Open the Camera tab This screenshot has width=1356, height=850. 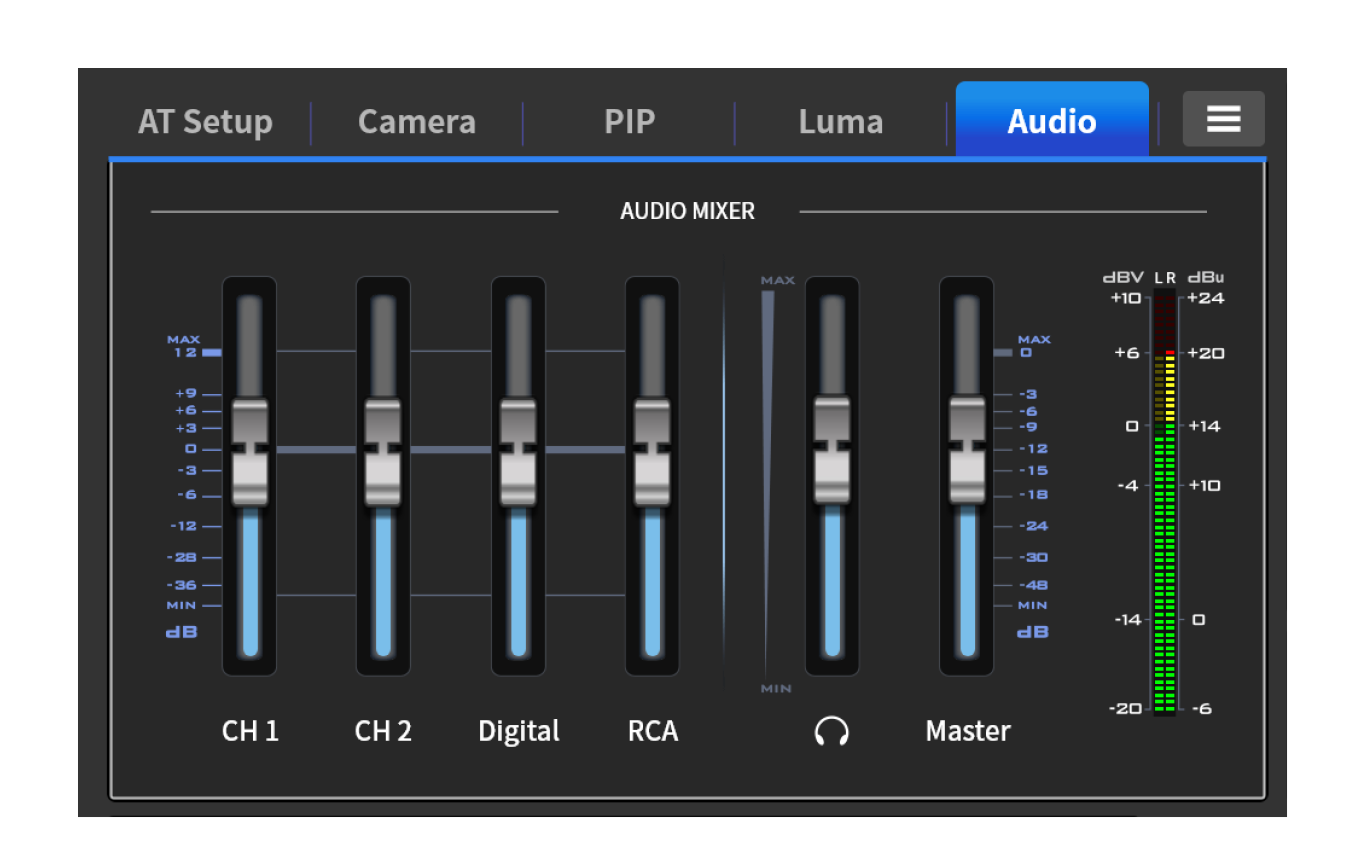pyautogui.click(x=417, y=122)
